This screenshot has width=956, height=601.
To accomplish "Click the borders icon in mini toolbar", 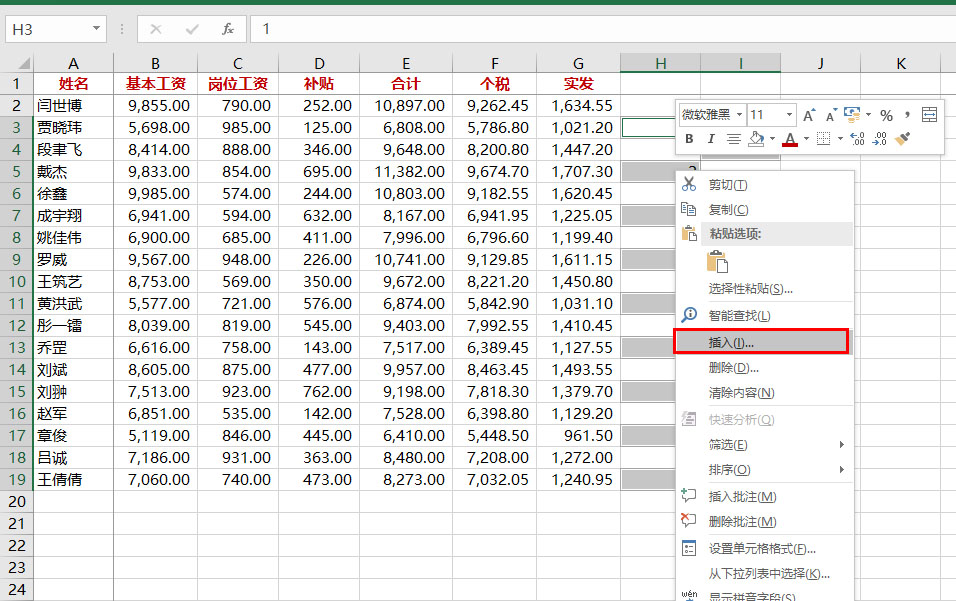I will click(824, 139).
